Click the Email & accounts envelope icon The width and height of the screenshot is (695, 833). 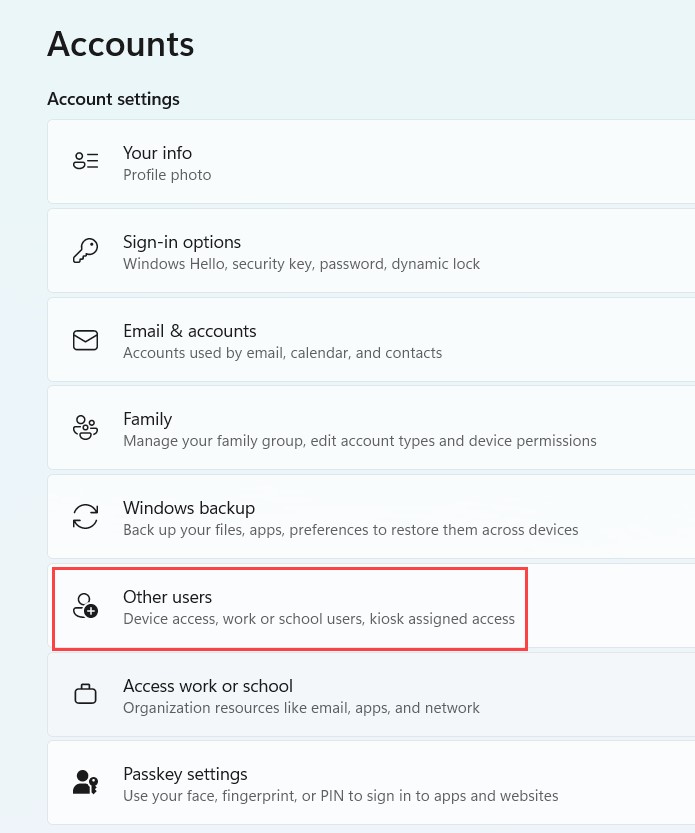[86, 340]
